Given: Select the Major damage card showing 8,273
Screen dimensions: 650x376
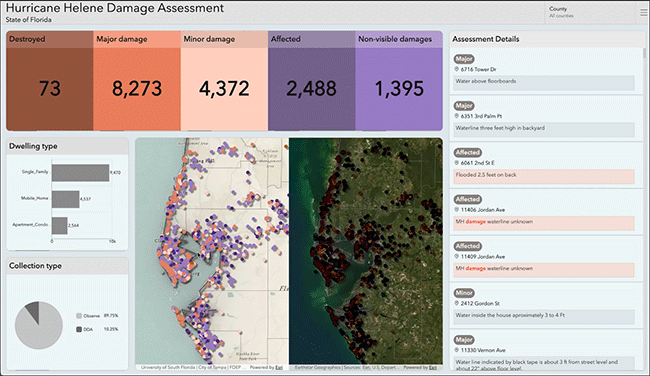Looking at the screenshot, I should 137,80.
